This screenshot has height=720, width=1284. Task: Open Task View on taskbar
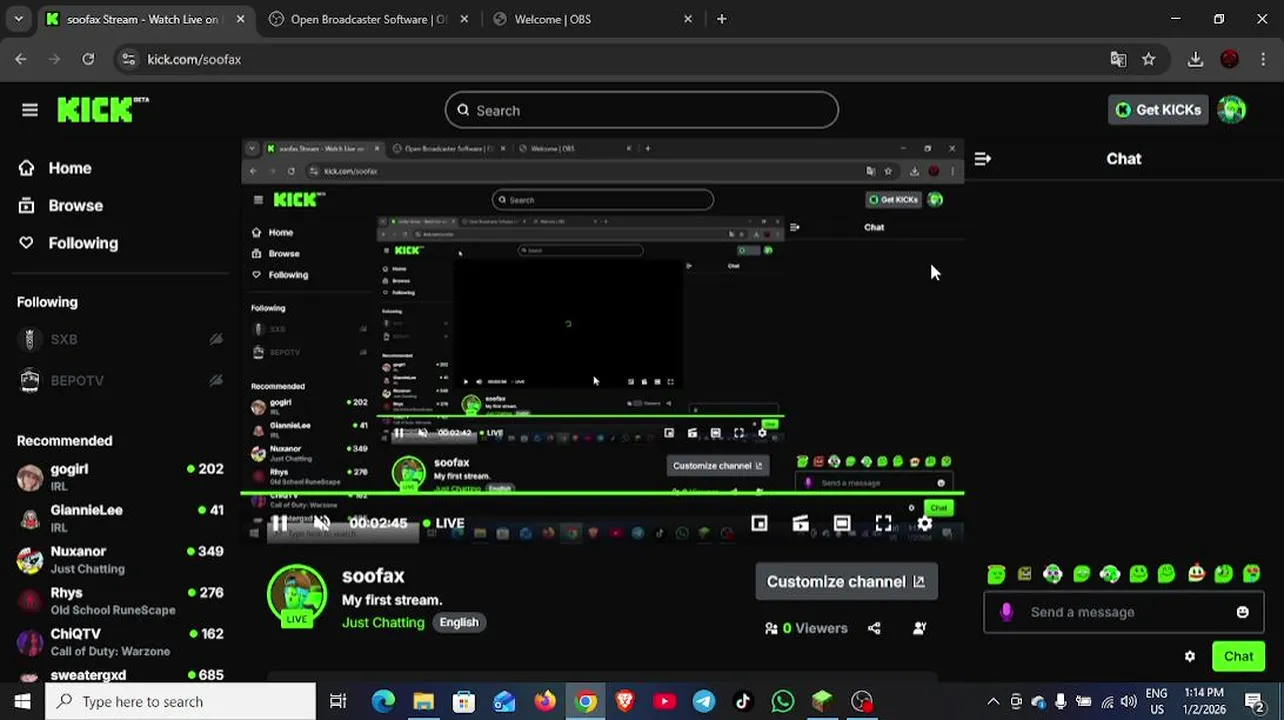(338, 701)
